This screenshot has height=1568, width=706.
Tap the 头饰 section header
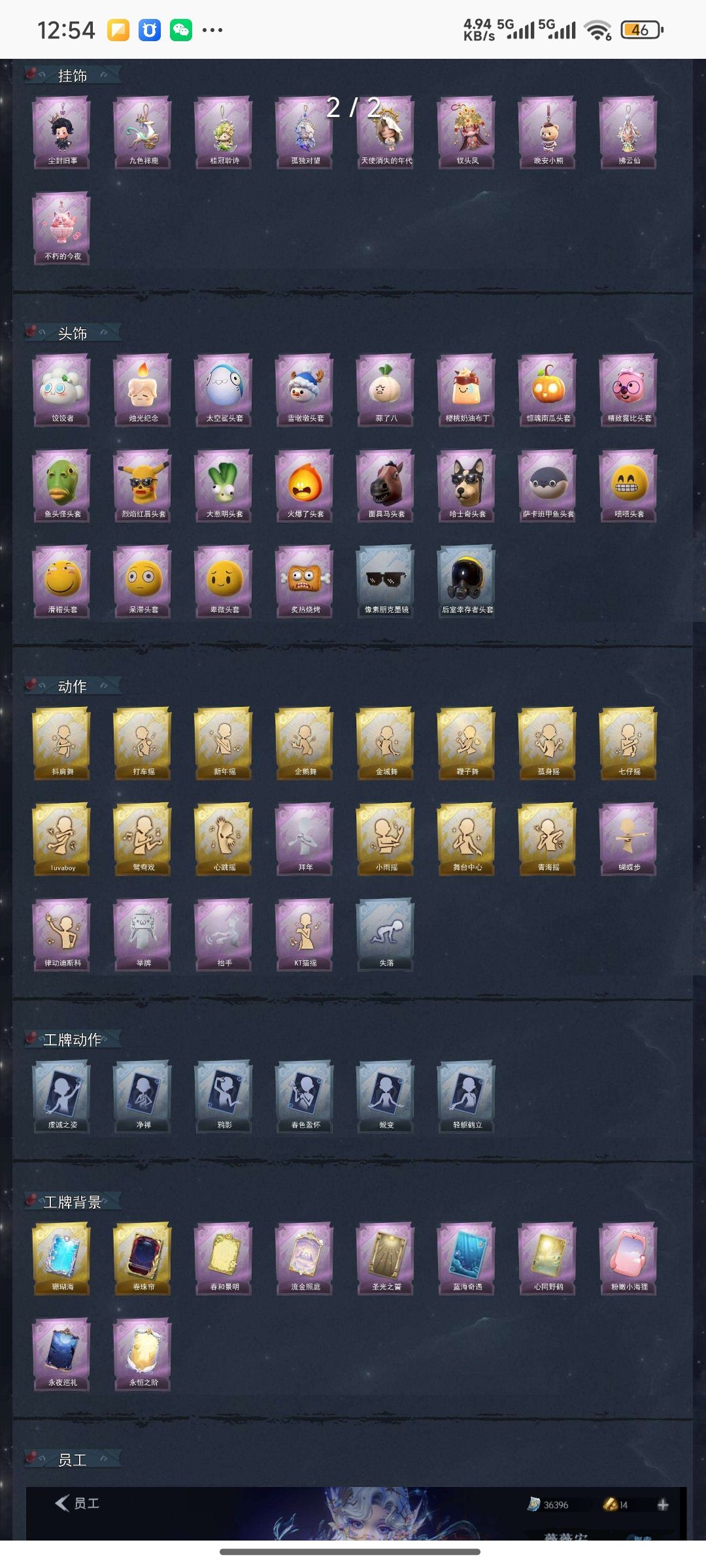[x=72, y=333]
